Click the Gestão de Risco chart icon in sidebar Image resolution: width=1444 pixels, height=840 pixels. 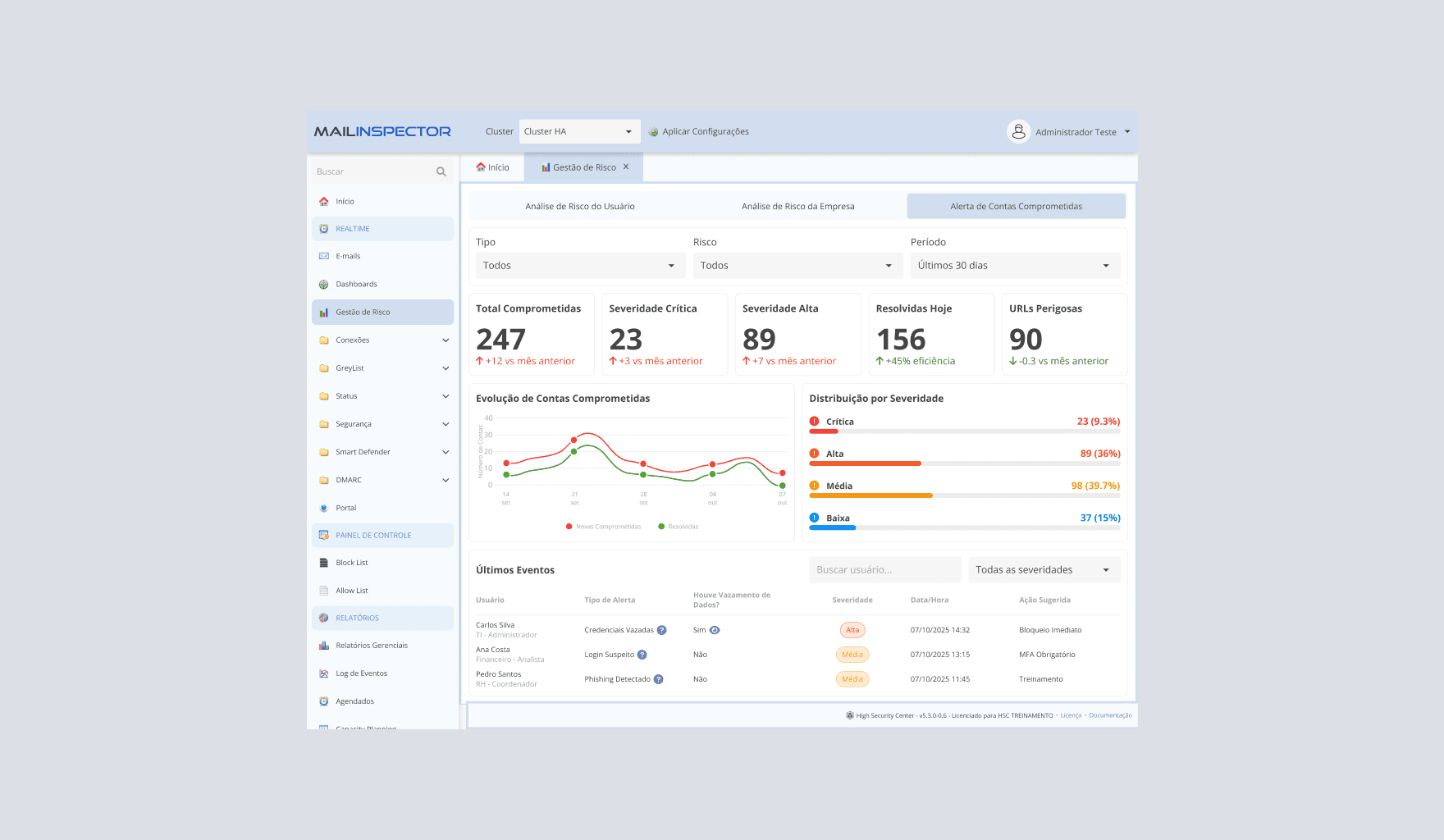(x=324, y=313)
